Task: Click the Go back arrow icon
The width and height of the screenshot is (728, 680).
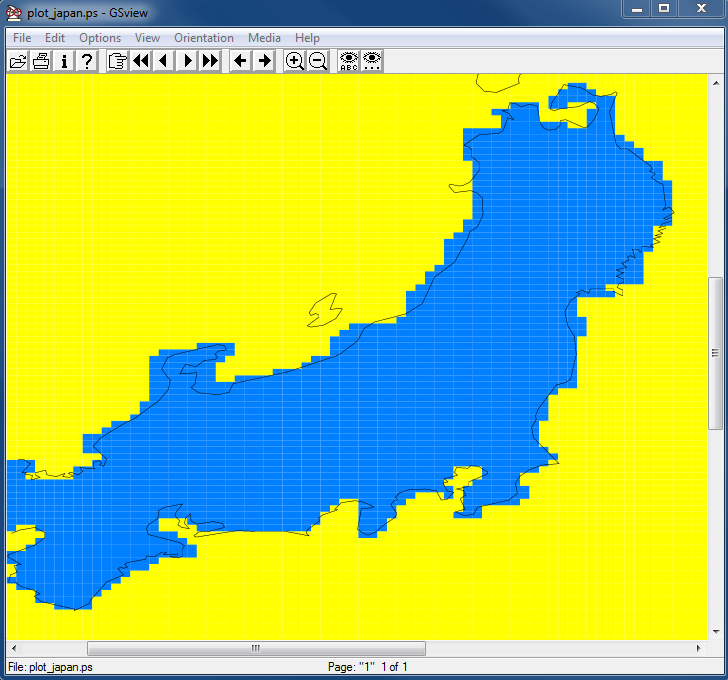Action: coord(240,61)
